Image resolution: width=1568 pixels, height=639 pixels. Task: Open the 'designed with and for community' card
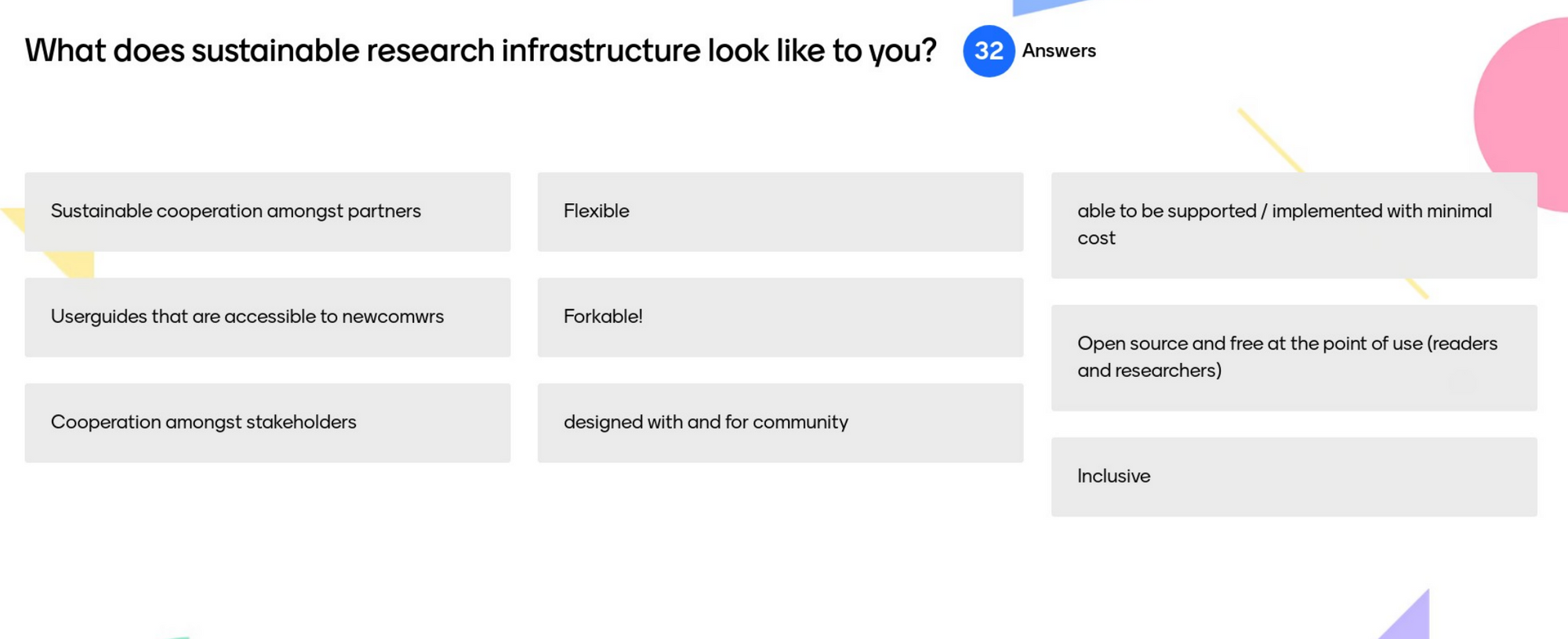[x=780, y=423]
